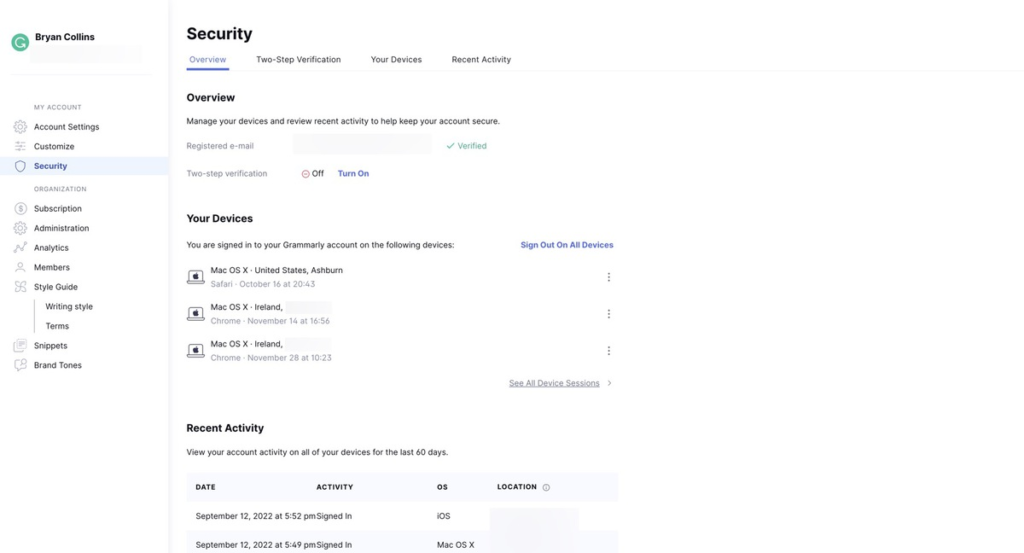Click the Location column info icon
Viewport: 1024px width, 553px height.
pos(546,487)
